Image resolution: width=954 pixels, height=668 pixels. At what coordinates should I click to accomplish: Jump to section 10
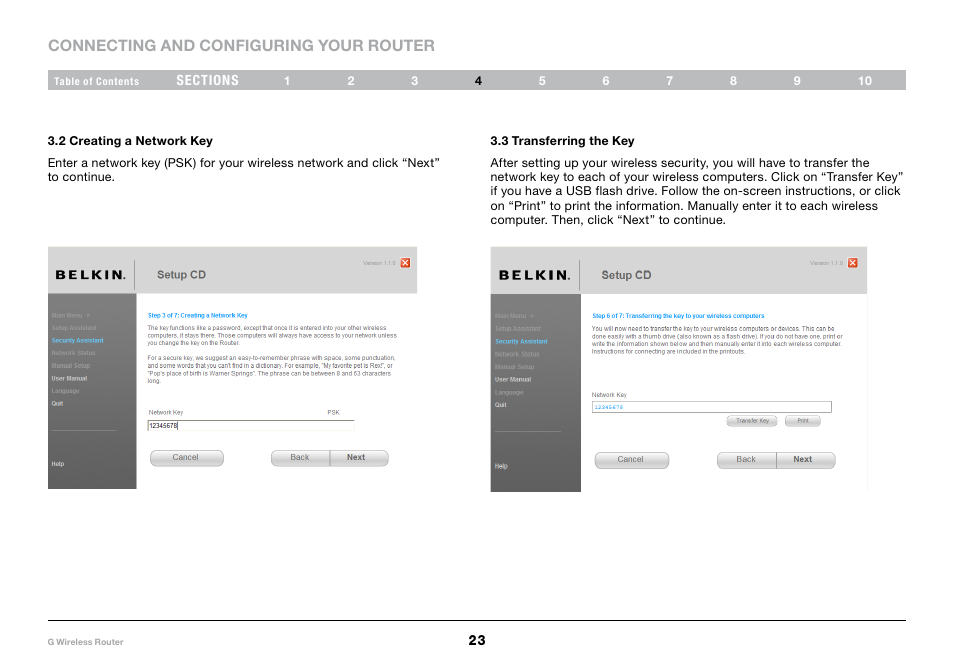pos(865,81)
